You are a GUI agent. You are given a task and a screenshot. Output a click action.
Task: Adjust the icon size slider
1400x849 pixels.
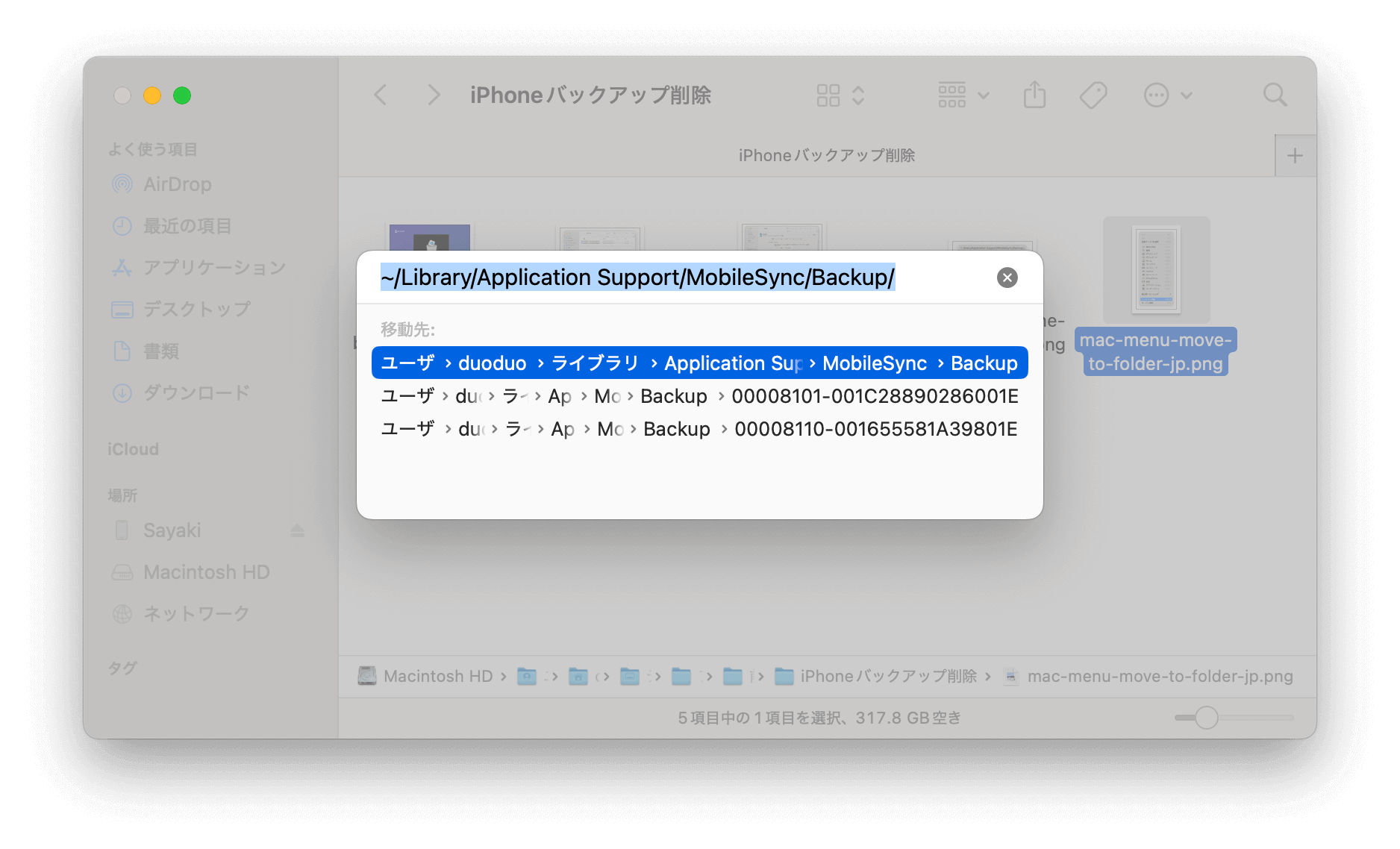tap(1206, 718)
